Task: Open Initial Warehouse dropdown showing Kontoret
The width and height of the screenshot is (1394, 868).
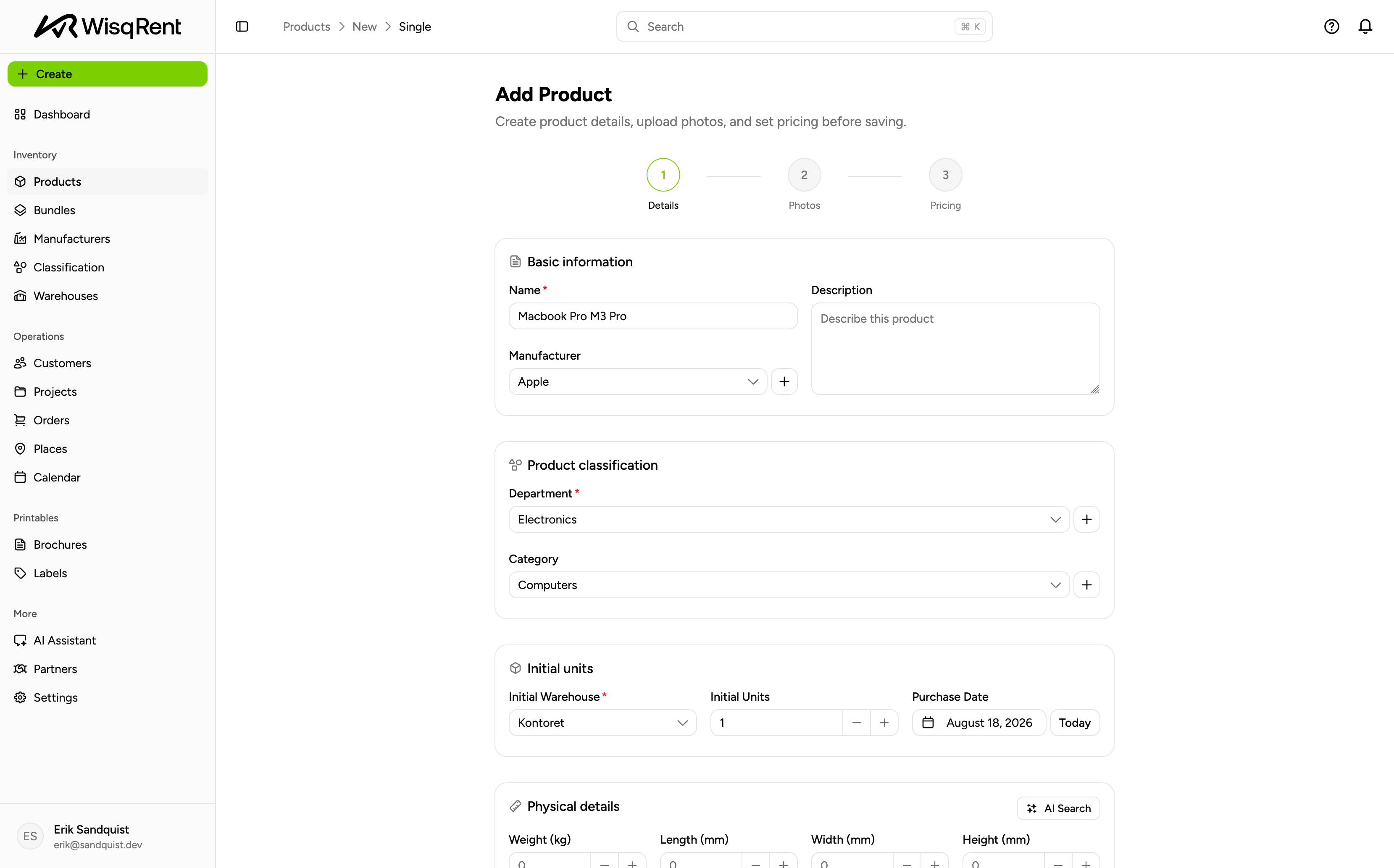Action: (x=602, y=723)
